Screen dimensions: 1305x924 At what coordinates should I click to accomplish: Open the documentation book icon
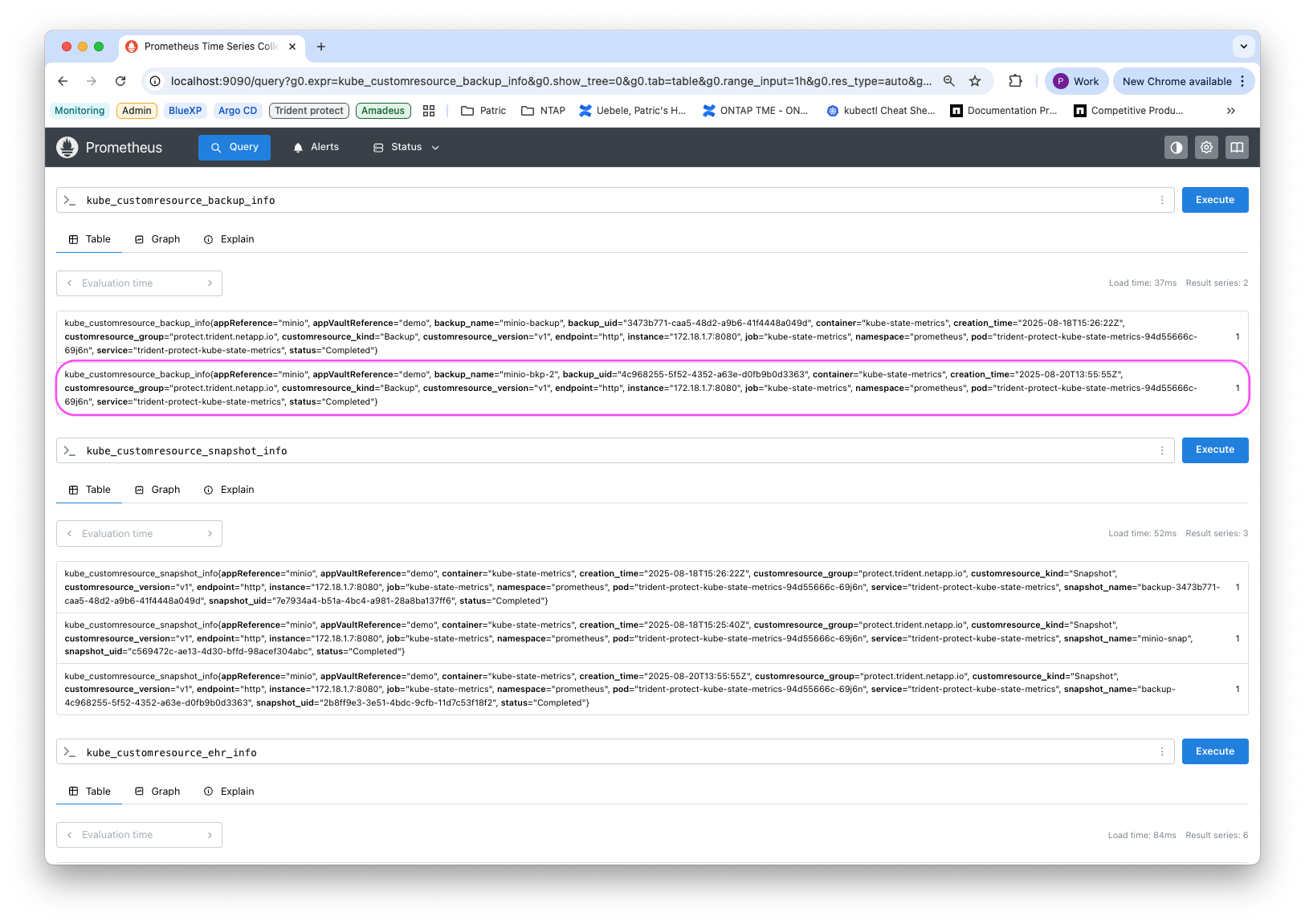click(1237, 148)
